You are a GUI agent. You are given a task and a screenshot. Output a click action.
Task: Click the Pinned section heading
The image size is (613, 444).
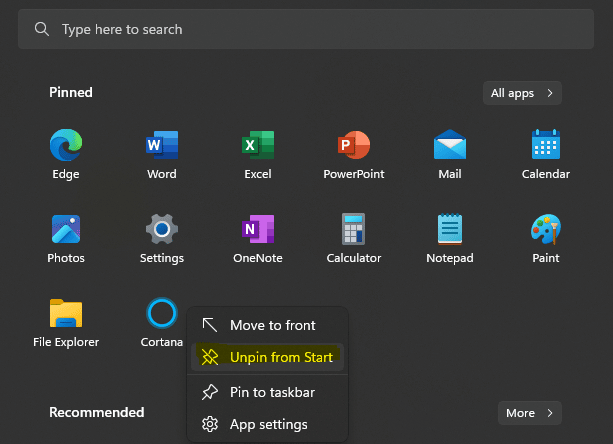71,93
